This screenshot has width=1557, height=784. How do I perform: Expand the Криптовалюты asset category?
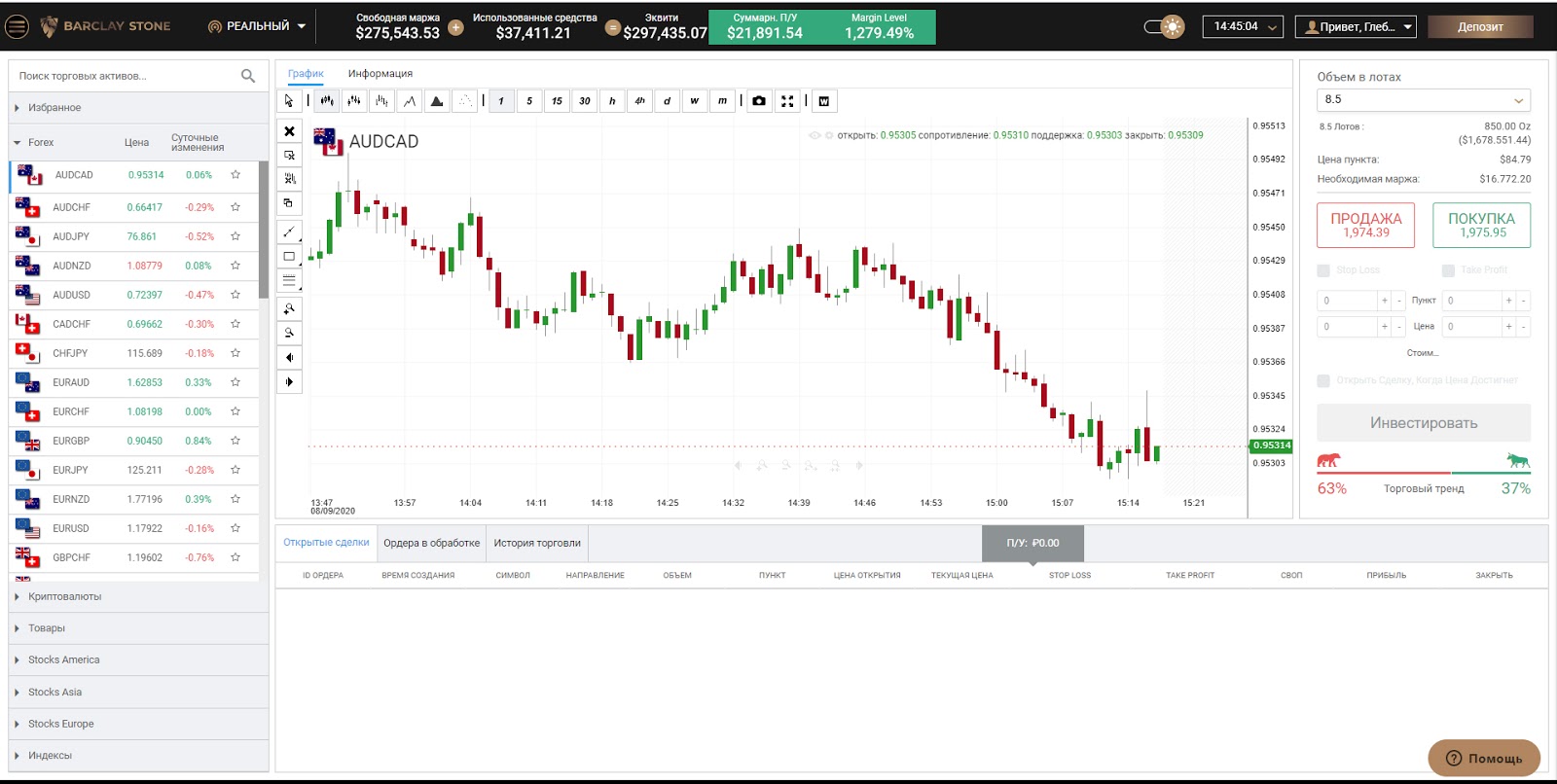64,596
